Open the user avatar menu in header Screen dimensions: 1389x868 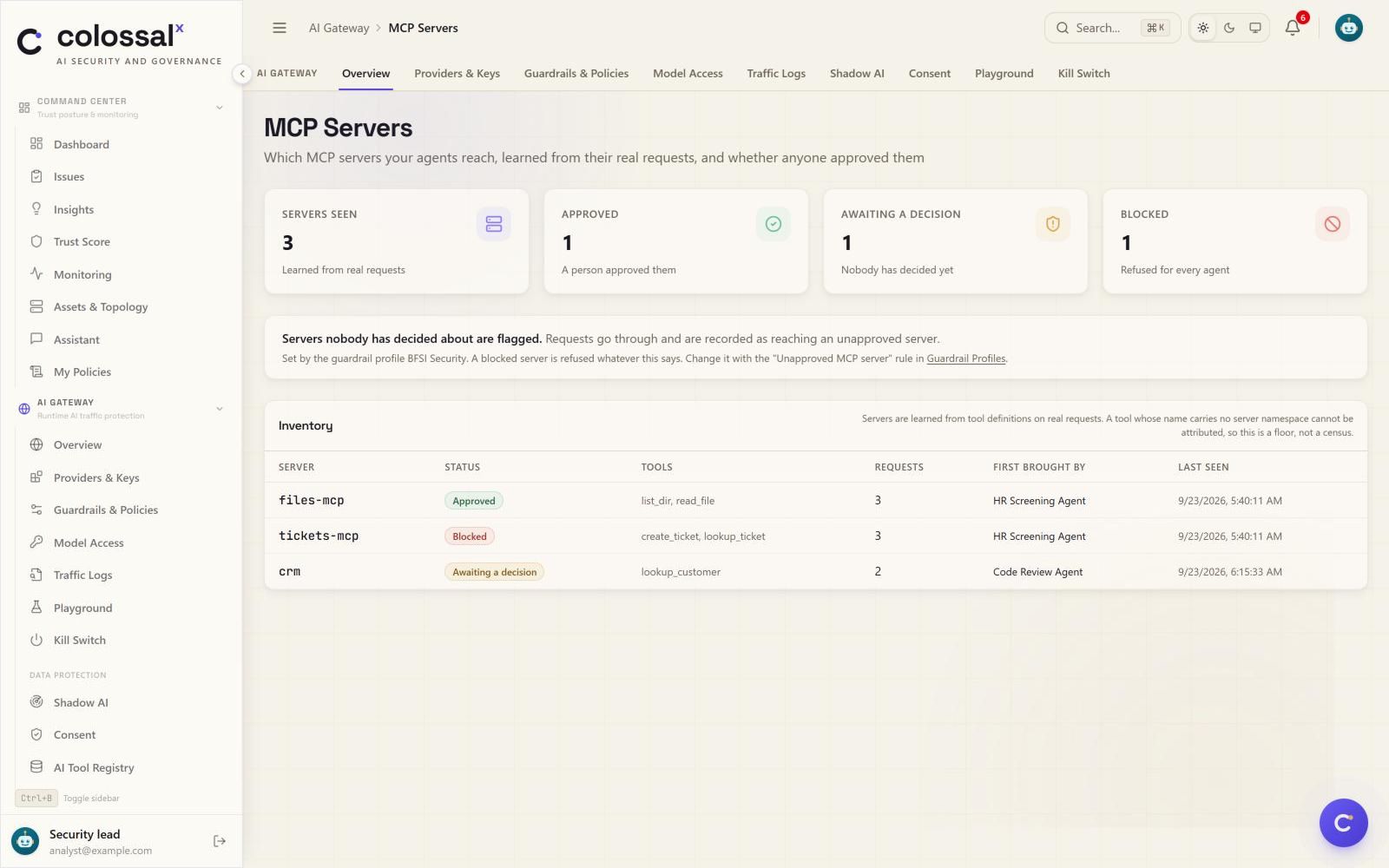pos(1348,28)
